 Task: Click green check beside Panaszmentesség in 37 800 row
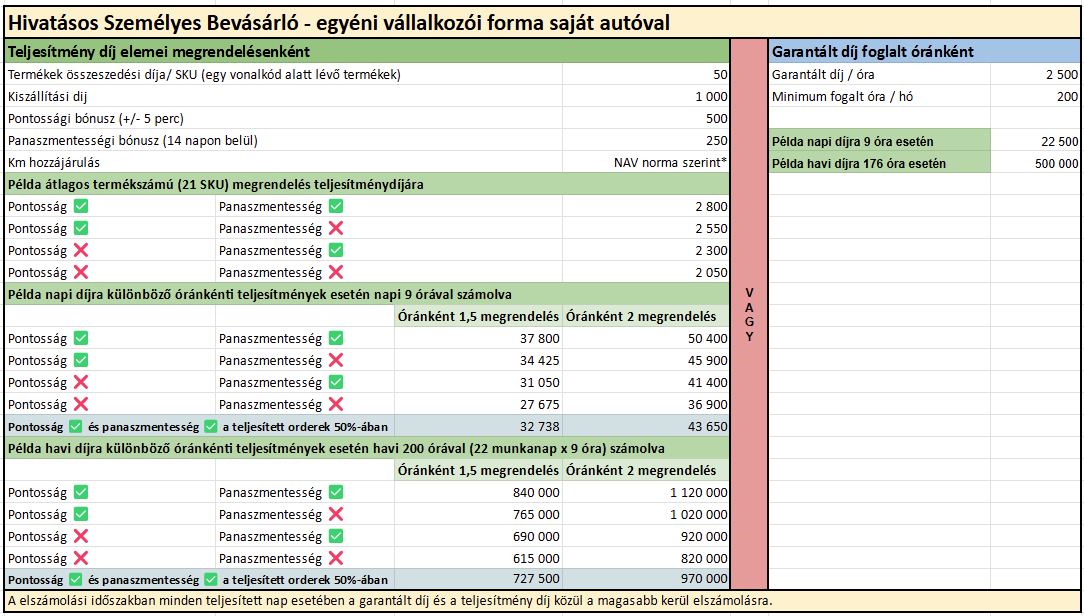[336, 338]
